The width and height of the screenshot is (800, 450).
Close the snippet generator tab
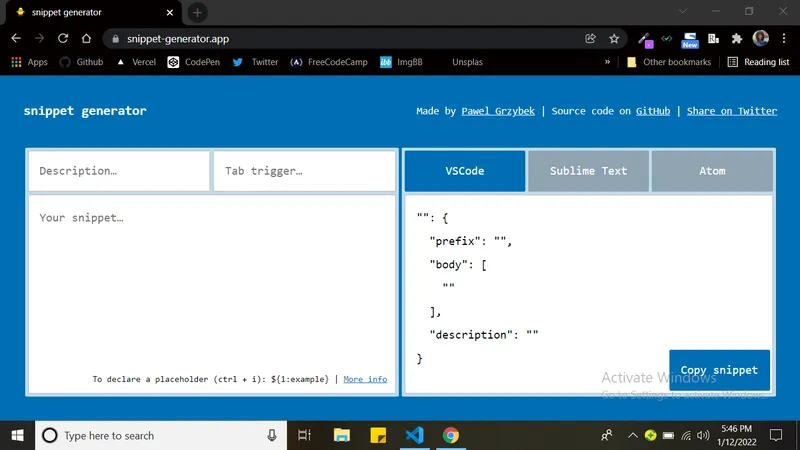pyautogui.click(x=170, y=12)
